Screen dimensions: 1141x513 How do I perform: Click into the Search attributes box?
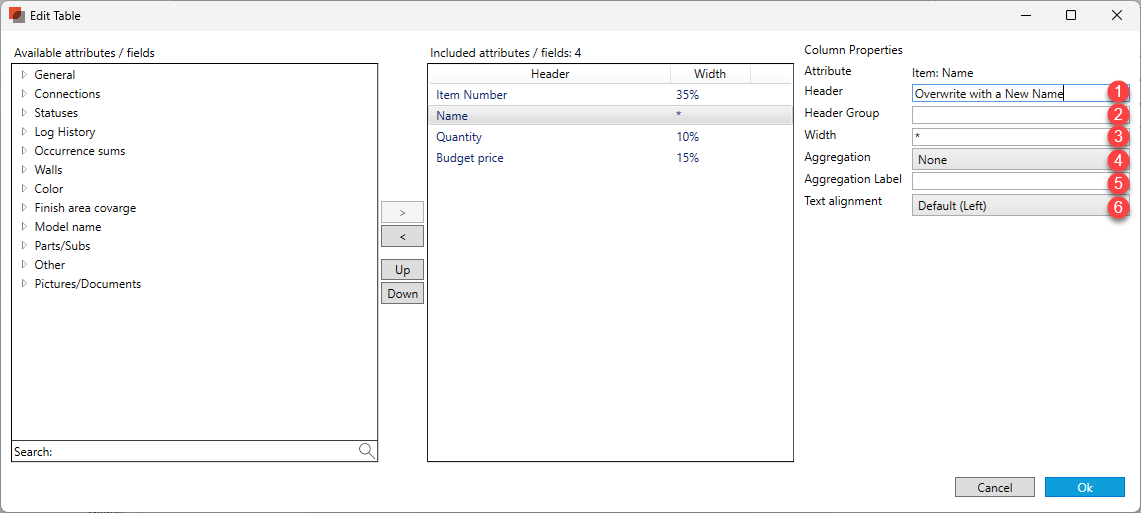[200, 452]
